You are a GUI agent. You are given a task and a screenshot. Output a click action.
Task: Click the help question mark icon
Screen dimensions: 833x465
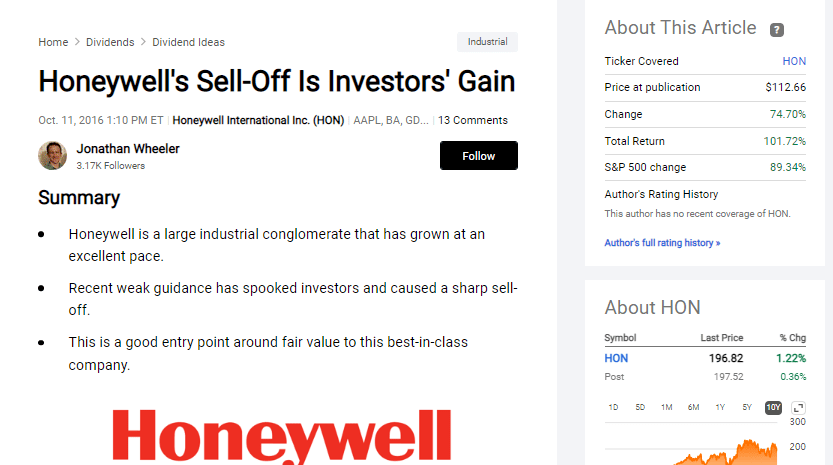(x=777, y=30)
